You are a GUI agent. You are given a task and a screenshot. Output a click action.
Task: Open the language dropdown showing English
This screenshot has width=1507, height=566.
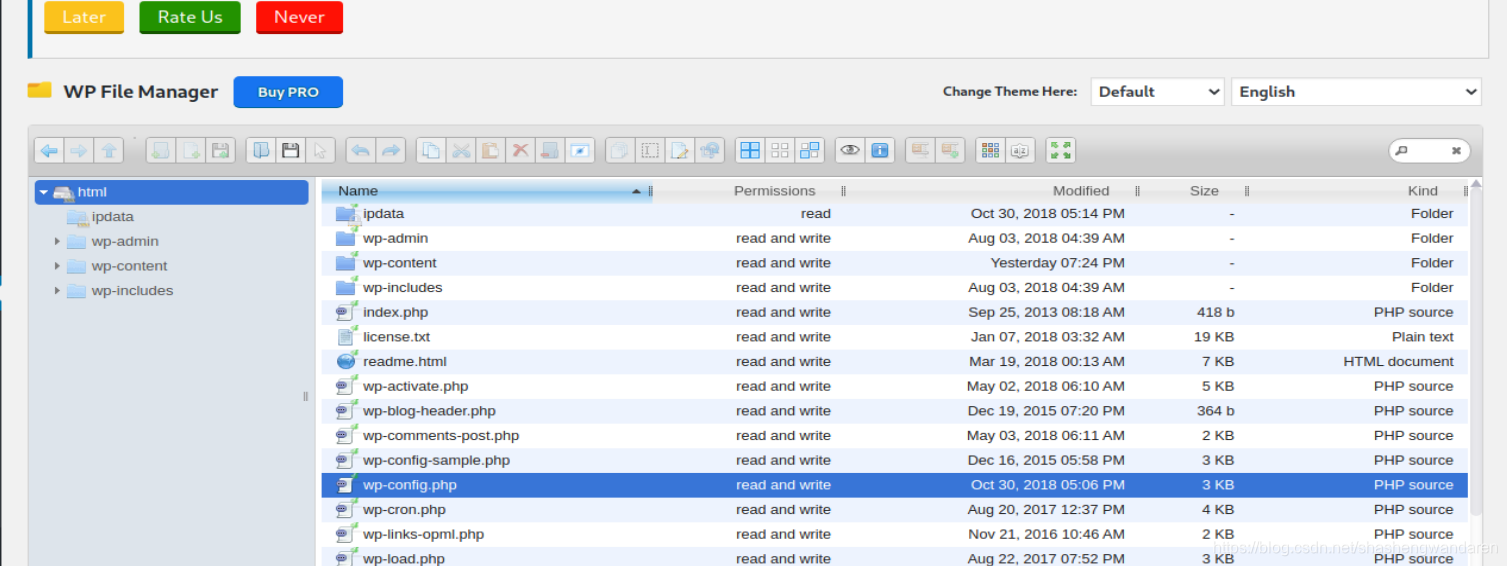[1355, 92]
